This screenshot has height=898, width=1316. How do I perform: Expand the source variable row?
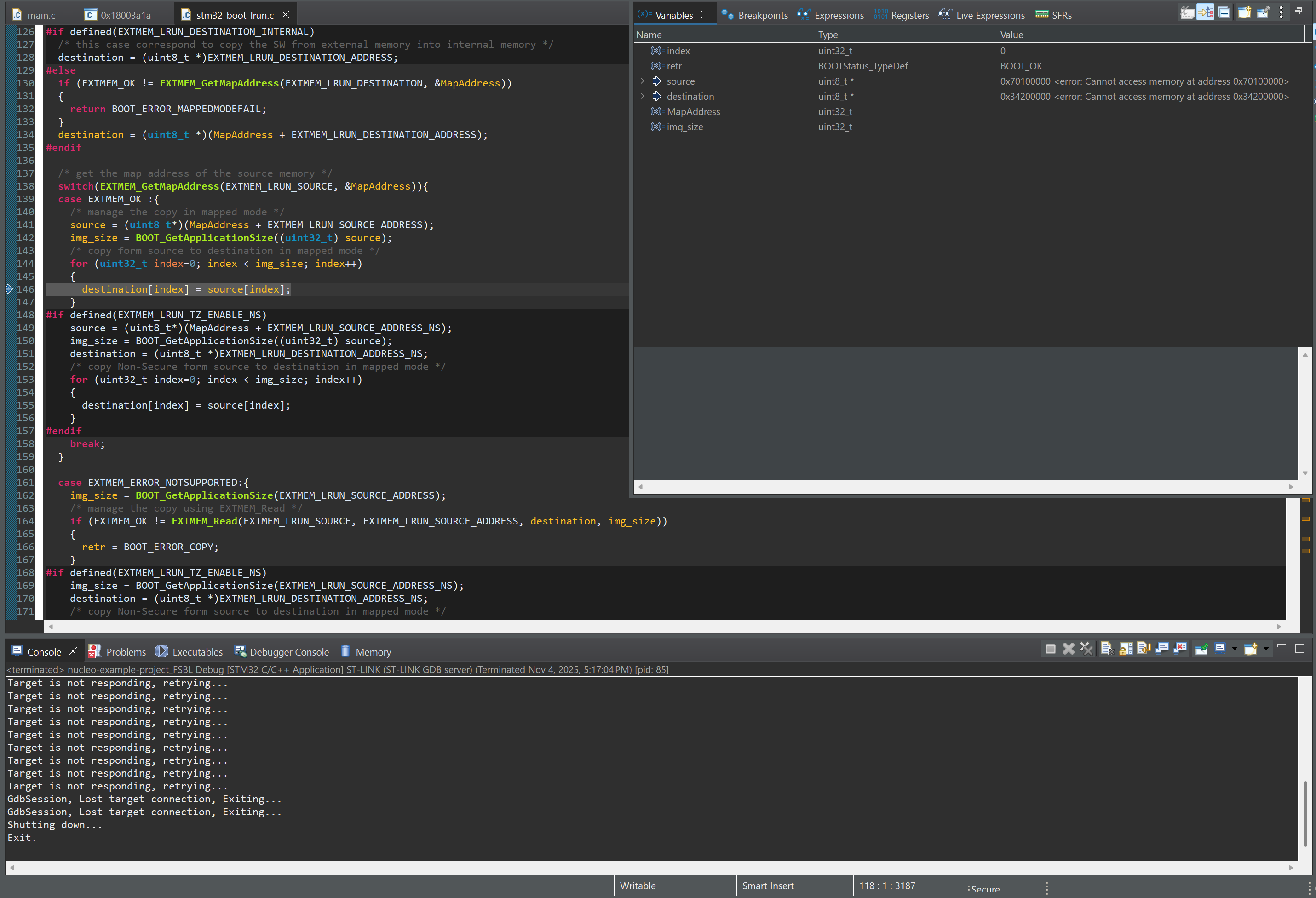(642, 81)
